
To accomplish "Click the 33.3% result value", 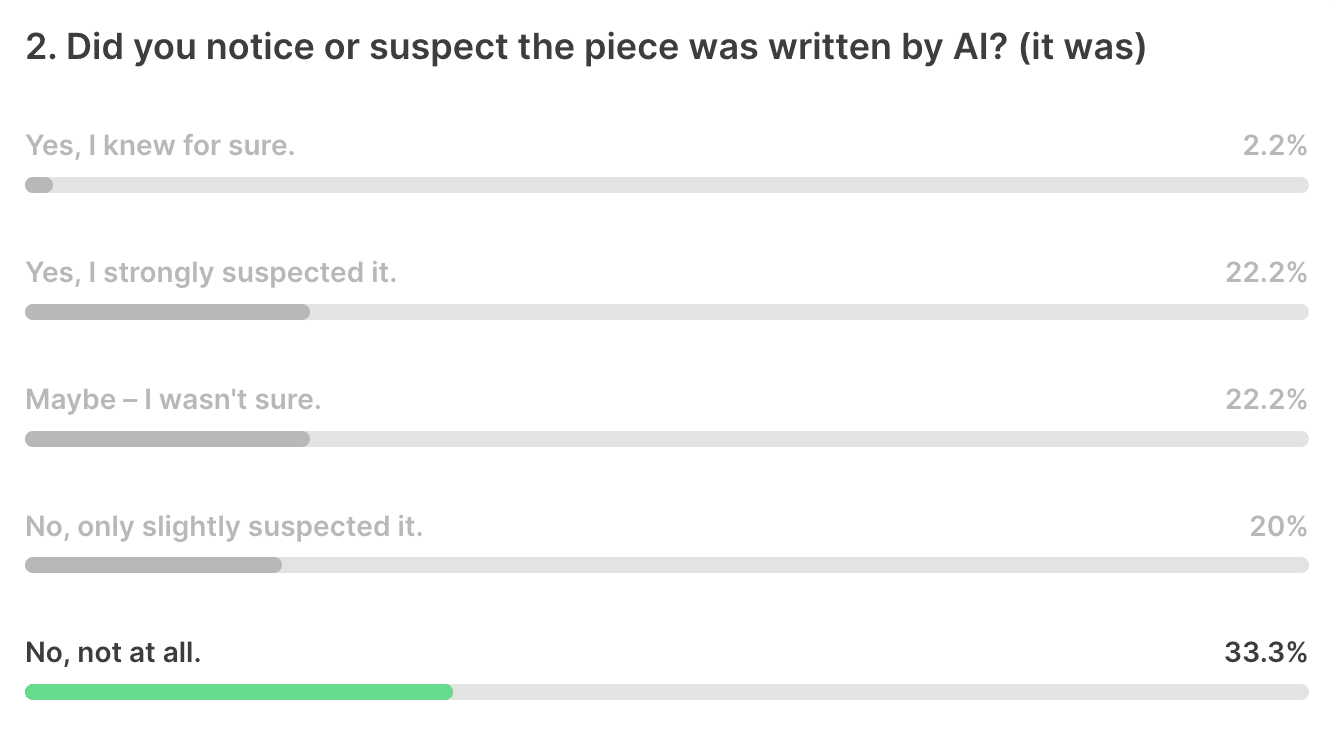I will [x=1267, y=654].
